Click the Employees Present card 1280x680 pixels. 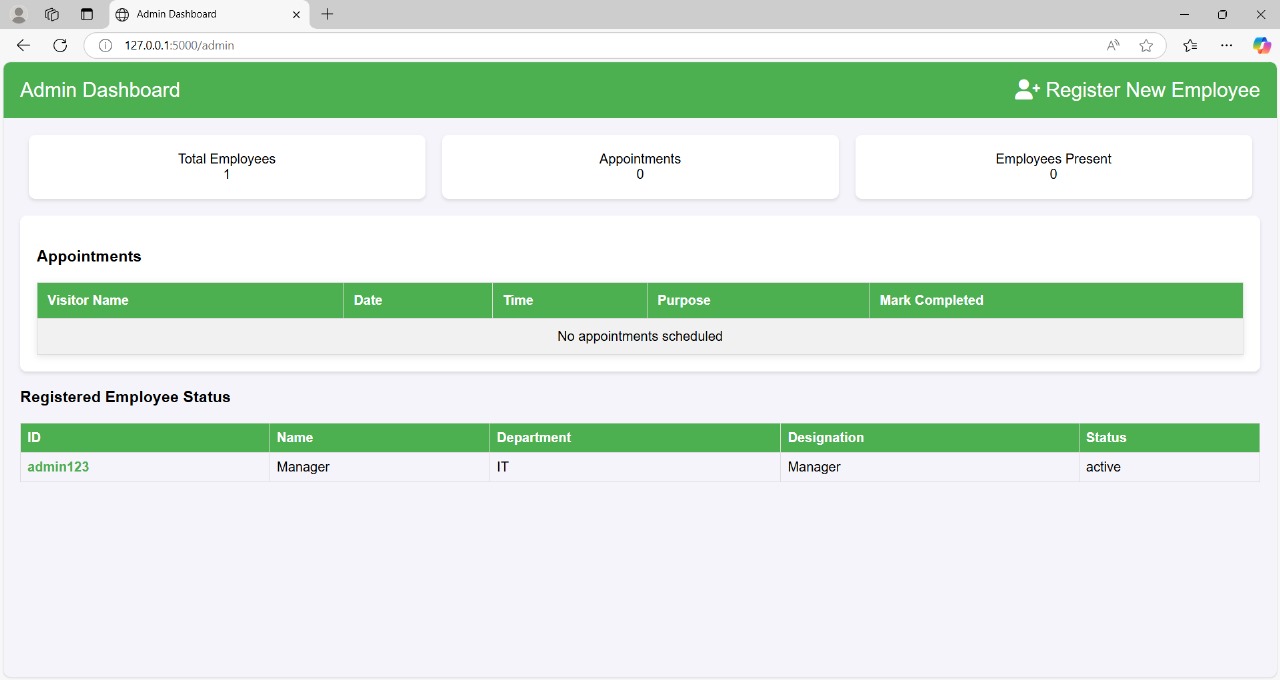[x=1053, y=166]
